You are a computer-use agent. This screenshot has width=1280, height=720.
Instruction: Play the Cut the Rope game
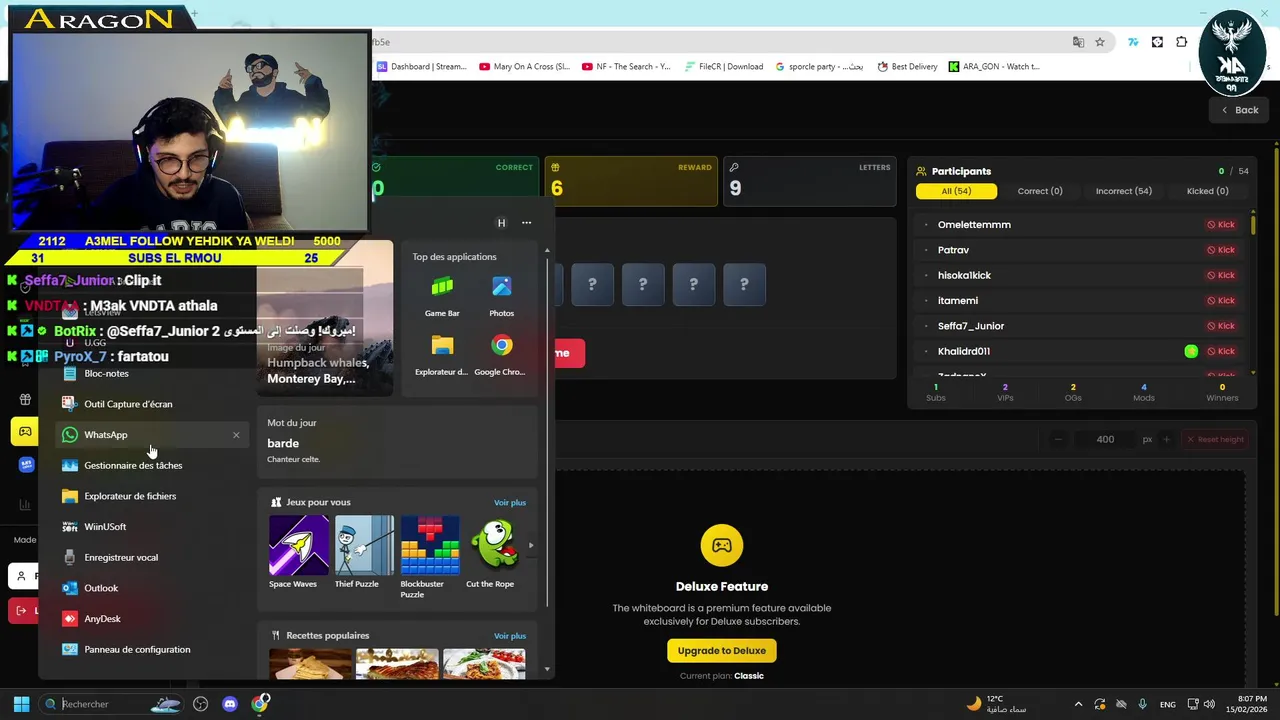point(496,552)
